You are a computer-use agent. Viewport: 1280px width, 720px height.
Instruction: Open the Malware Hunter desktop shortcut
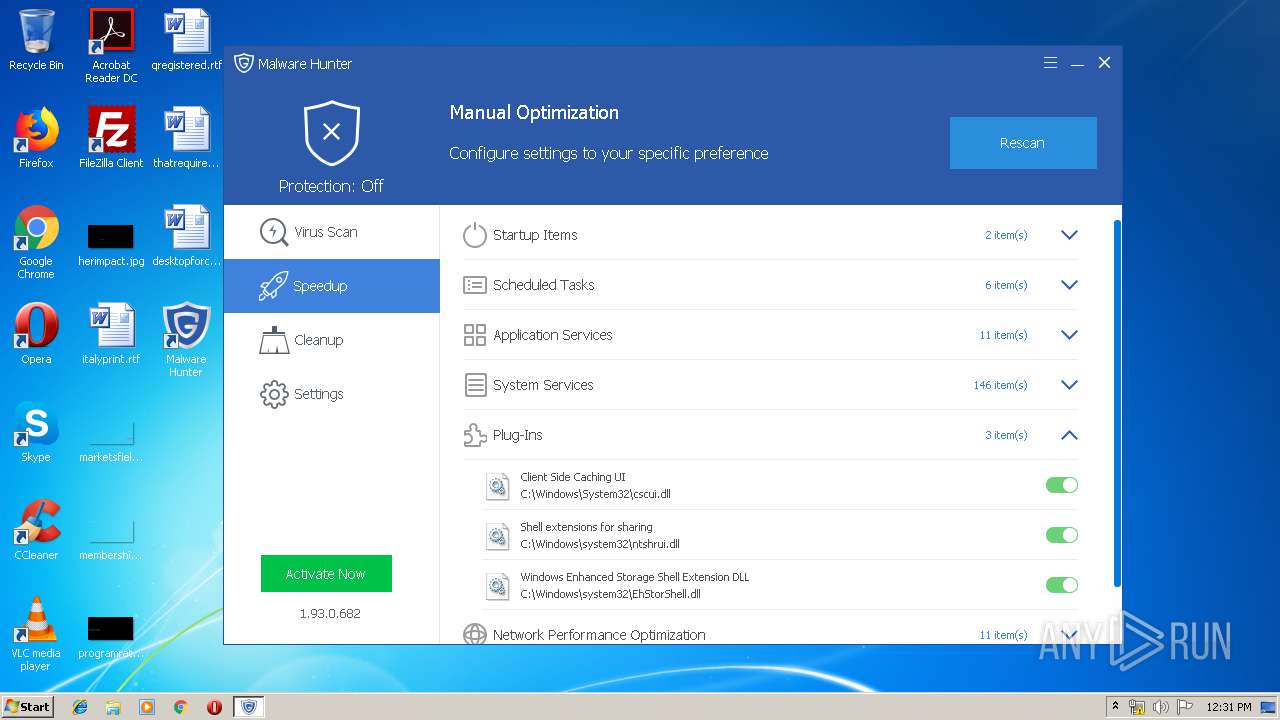click(x=186, y=340)
